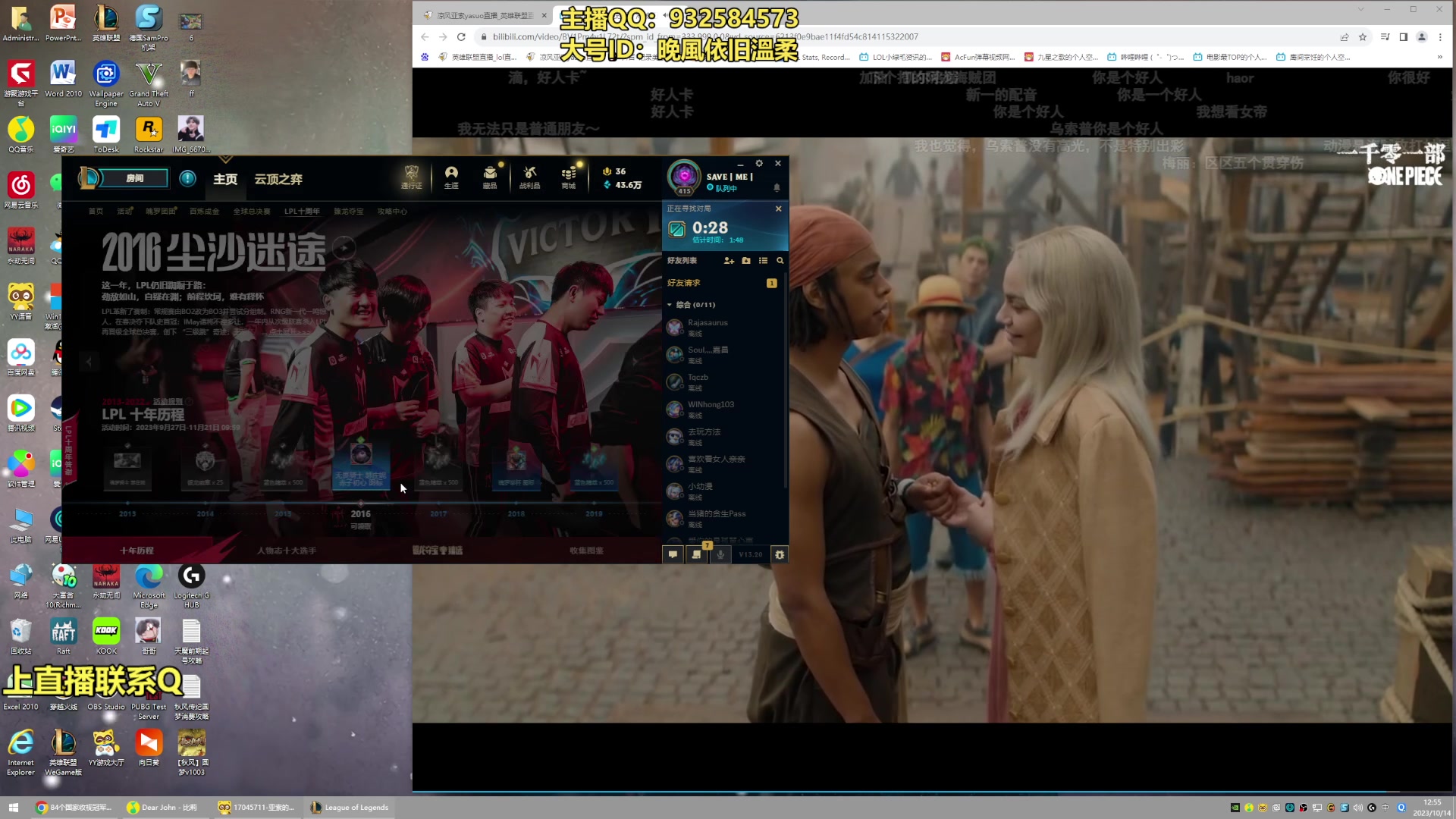Open the 好友请求 friend requests row

coord(723,283)
